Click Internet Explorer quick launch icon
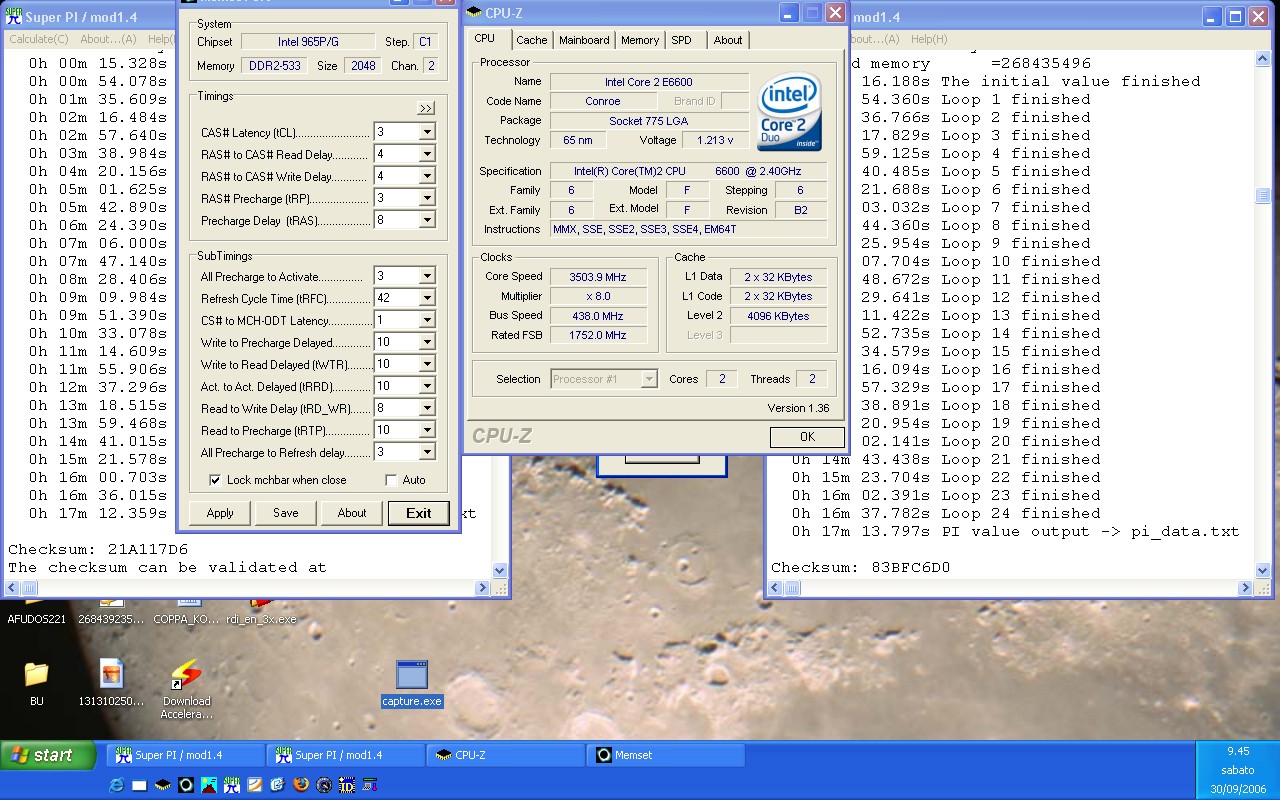The image size is (1280, 800). point(116,785)
